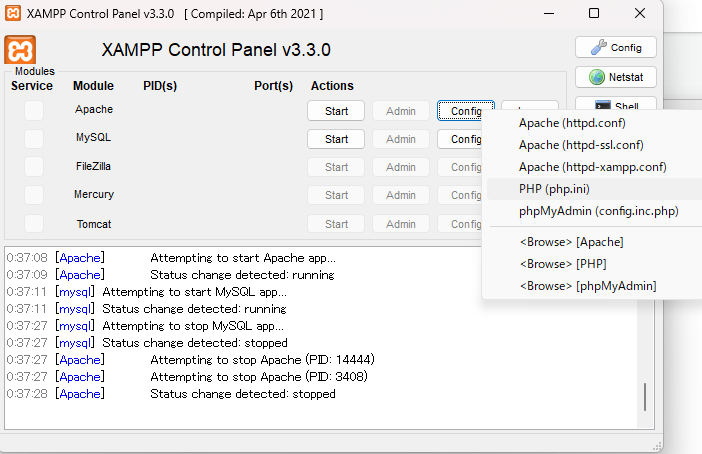702x454 pixels.
Task: Click the log panel scrollbar thumb
Action: pyautogui.click(x=645, y=397)
